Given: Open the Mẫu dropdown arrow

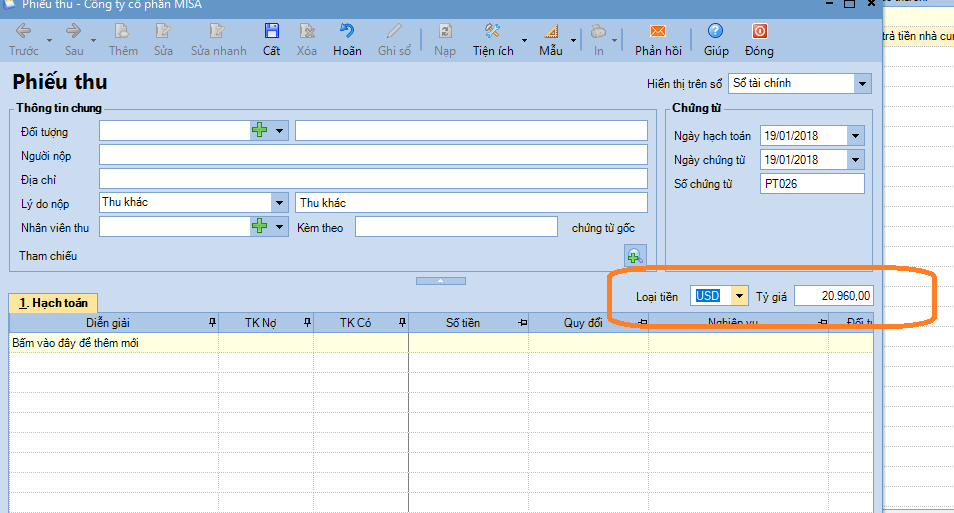Looking at the screenshot, I should coord(573,41).
